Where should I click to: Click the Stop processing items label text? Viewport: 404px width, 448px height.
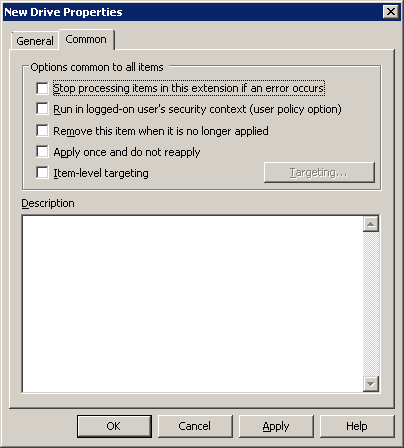pos(189,88)
